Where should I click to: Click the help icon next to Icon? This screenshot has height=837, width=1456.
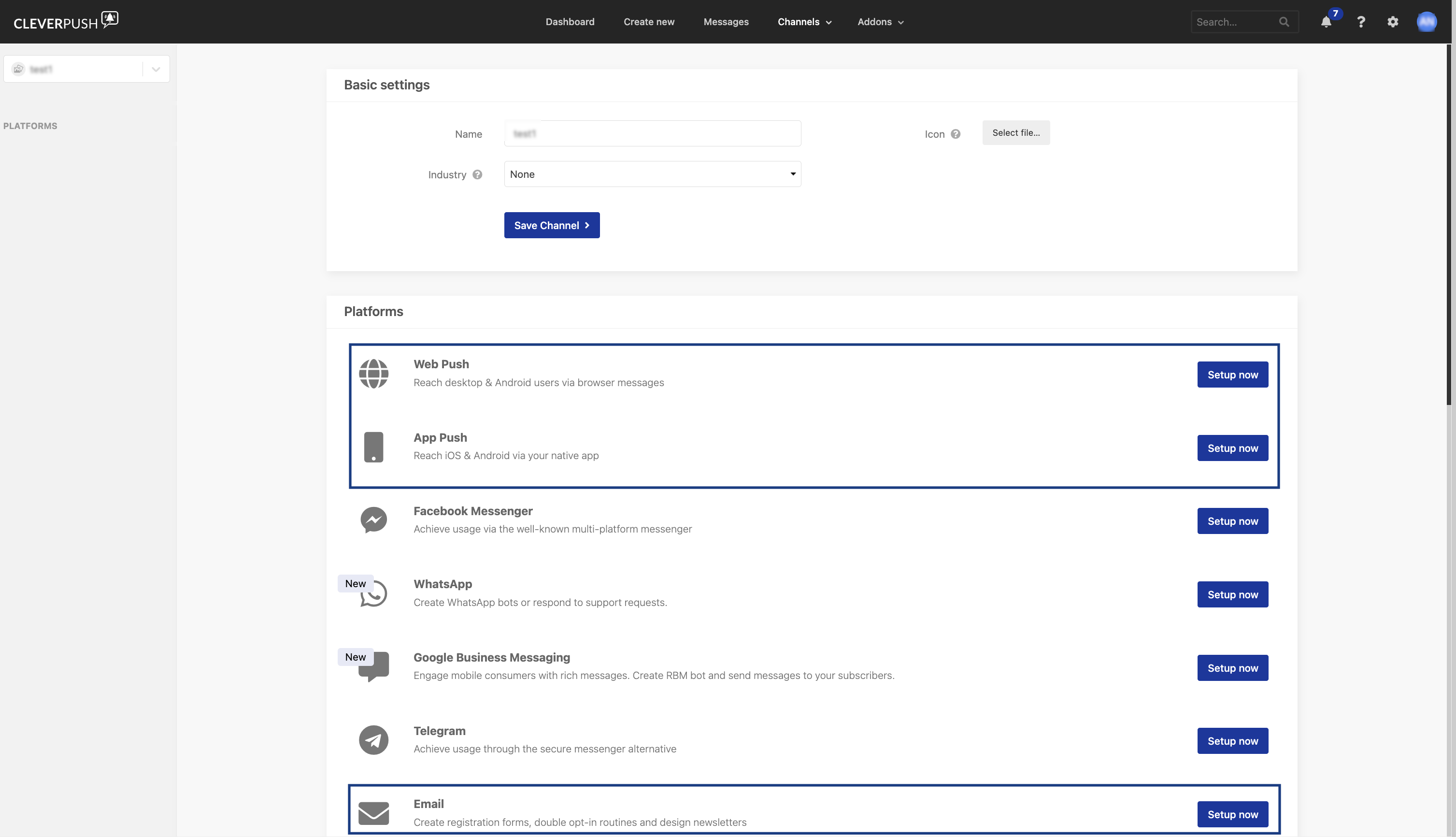click(x=956, y=134)
